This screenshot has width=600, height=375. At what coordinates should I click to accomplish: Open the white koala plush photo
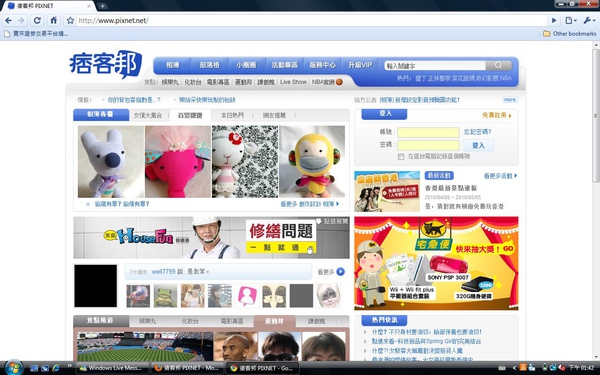[111, 161]
